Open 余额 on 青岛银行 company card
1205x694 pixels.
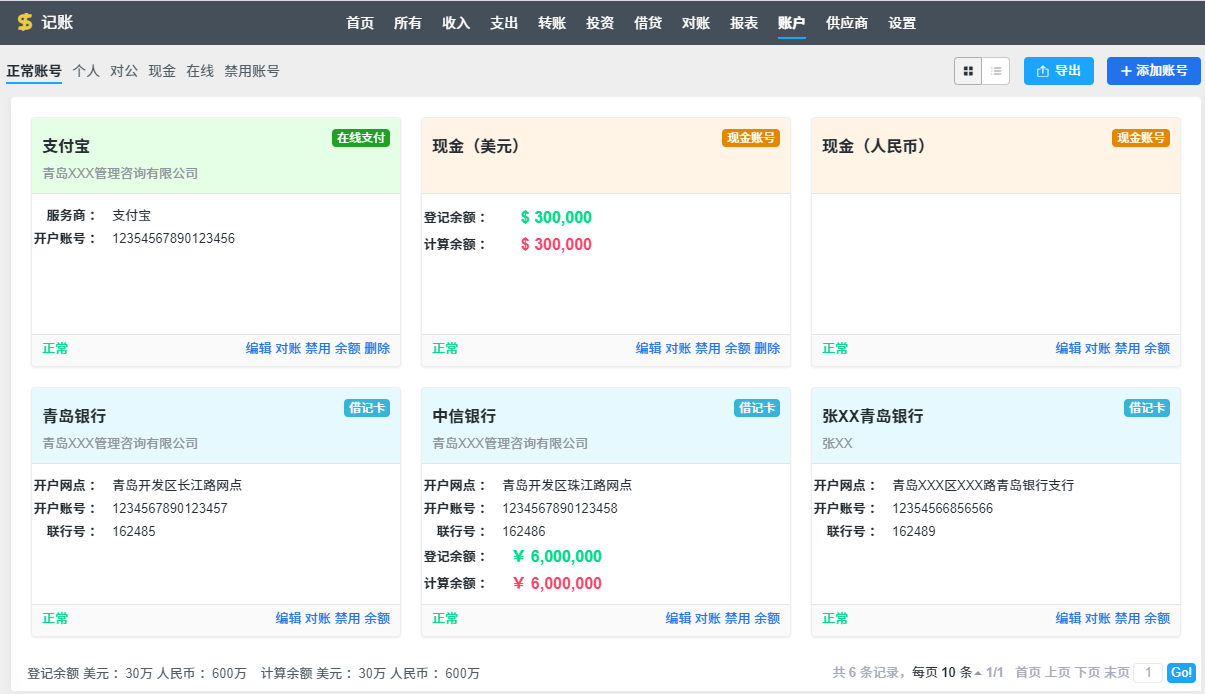[377, 619]
